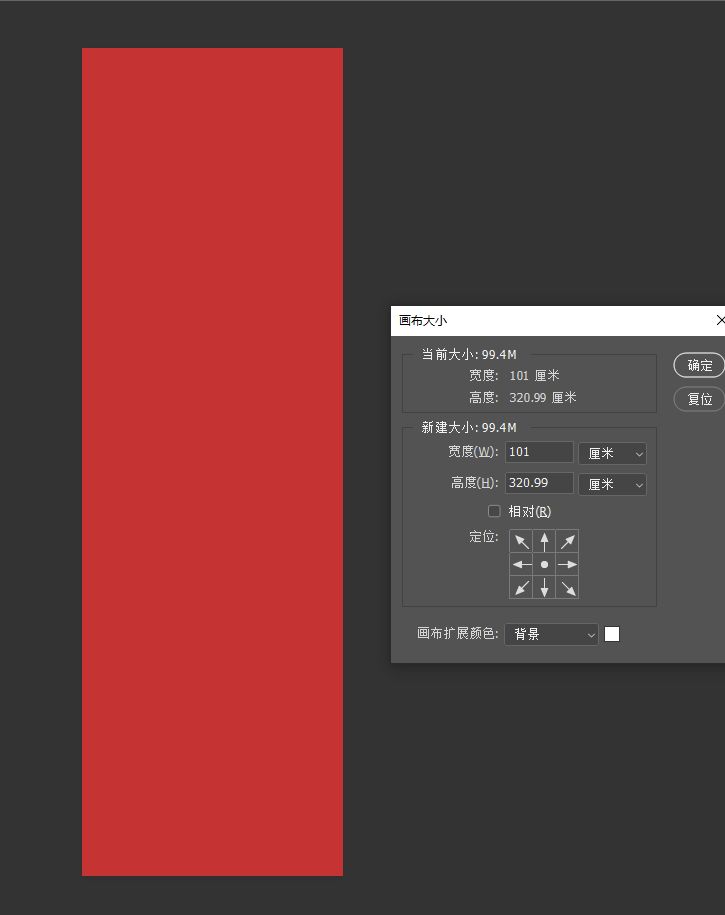This screenshot has width=725, height=915.
Task: Open the 画布扩展颜色 背景 dropdown
Action: [x=552, y=634]
